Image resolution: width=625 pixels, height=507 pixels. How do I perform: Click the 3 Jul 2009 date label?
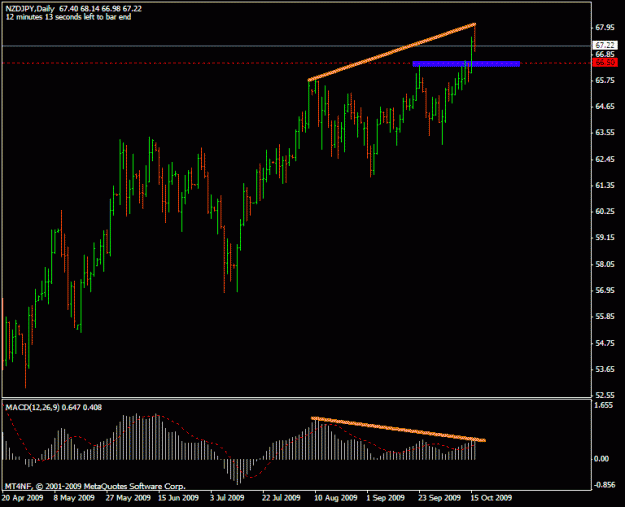coord(227,498)
